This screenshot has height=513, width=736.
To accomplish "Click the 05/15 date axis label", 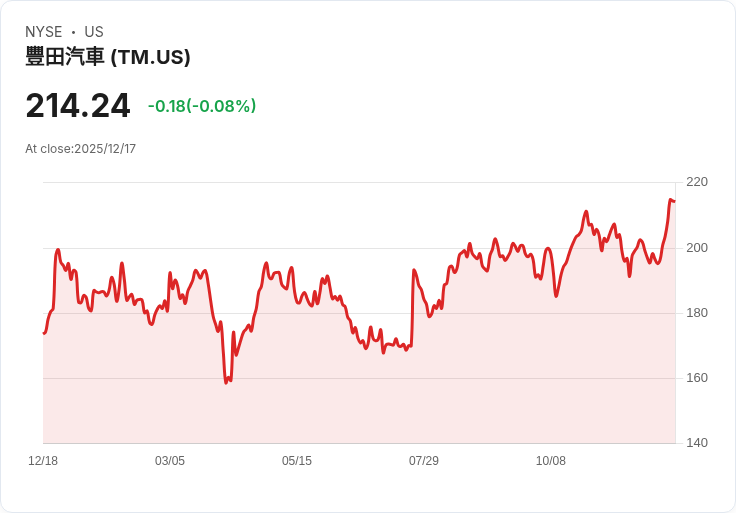I will click(297, 461).
